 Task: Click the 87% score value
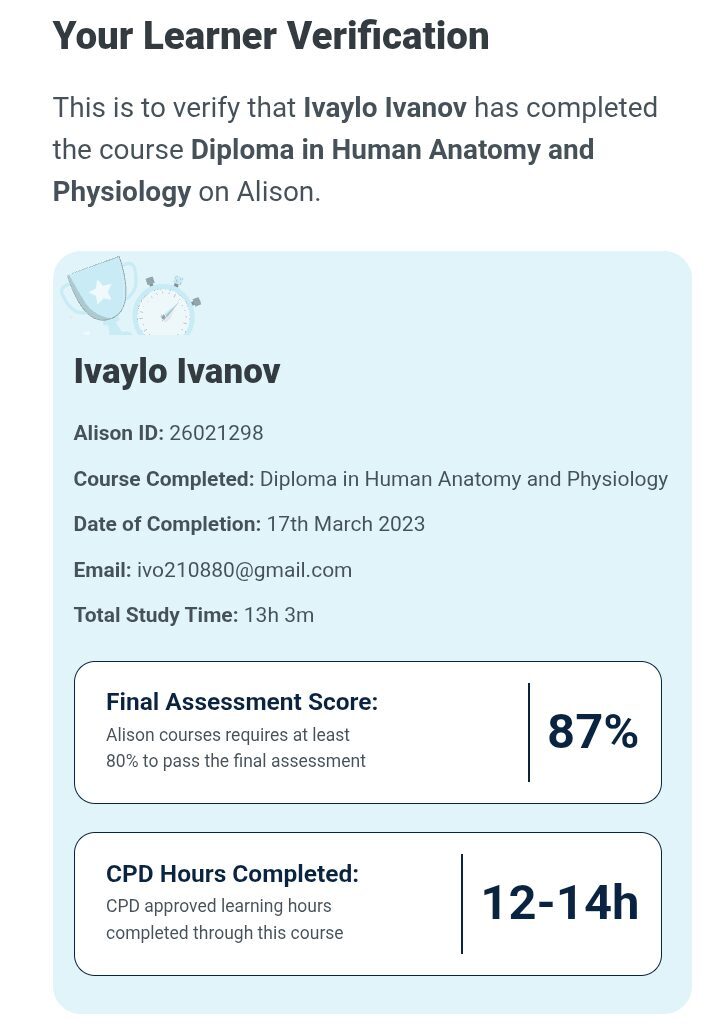pyautogui.click(x=592, y=732)
